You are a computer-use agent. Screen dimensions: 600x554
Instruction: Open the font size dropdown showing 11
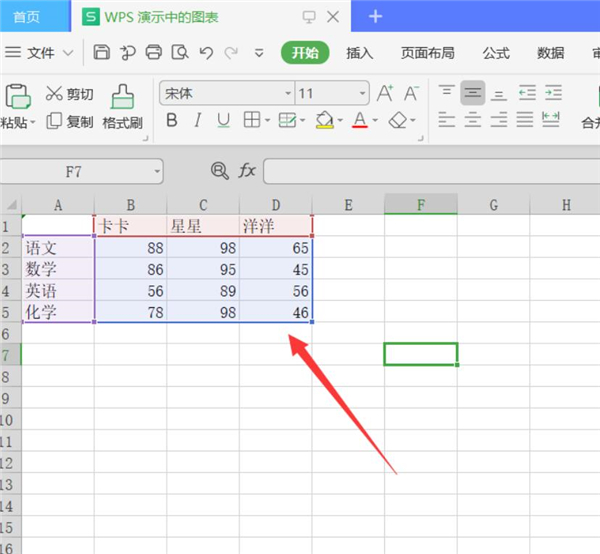click(x=362, y=93)
